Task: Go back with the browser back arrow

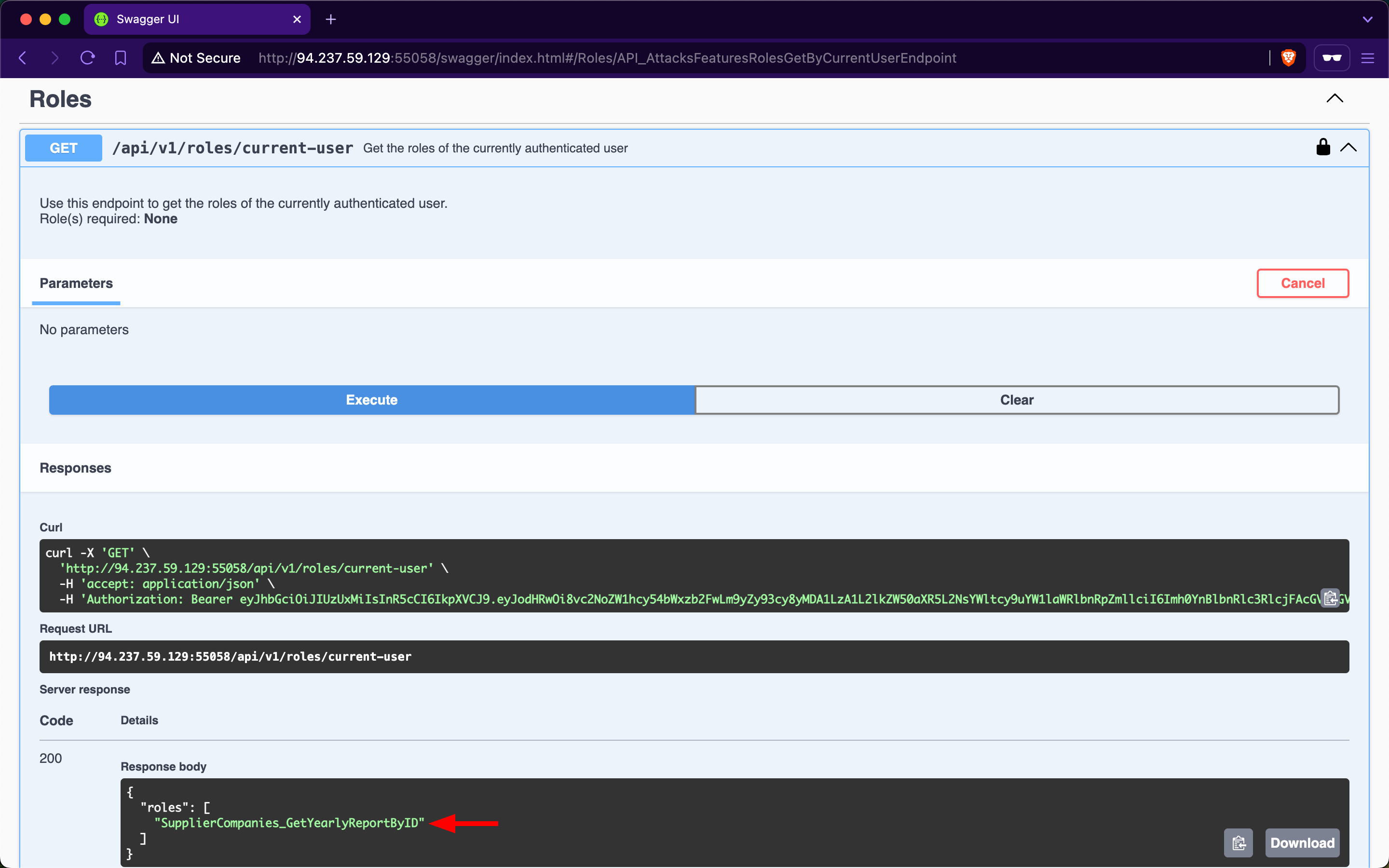Action: [23, 58]
